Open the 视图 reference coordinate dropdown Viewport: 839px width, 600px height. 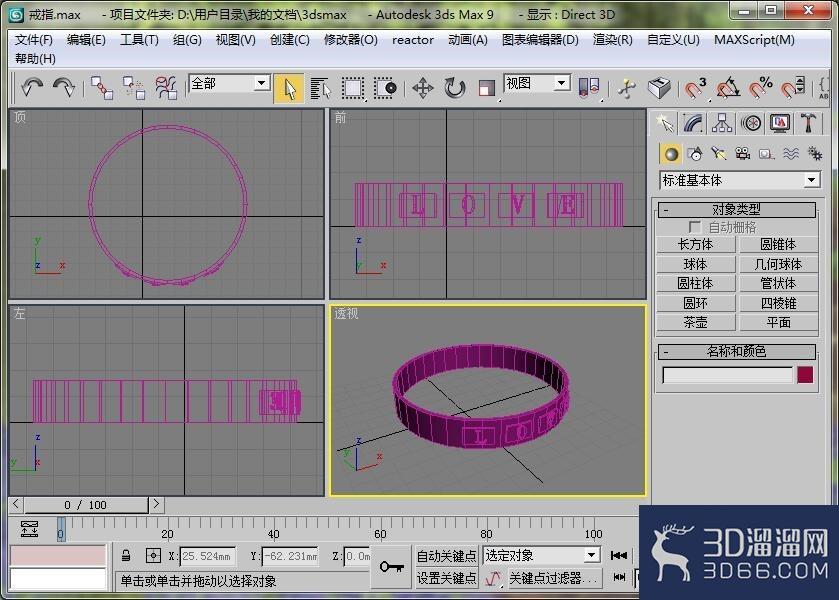pyautogui.click(x=561, y=83)
